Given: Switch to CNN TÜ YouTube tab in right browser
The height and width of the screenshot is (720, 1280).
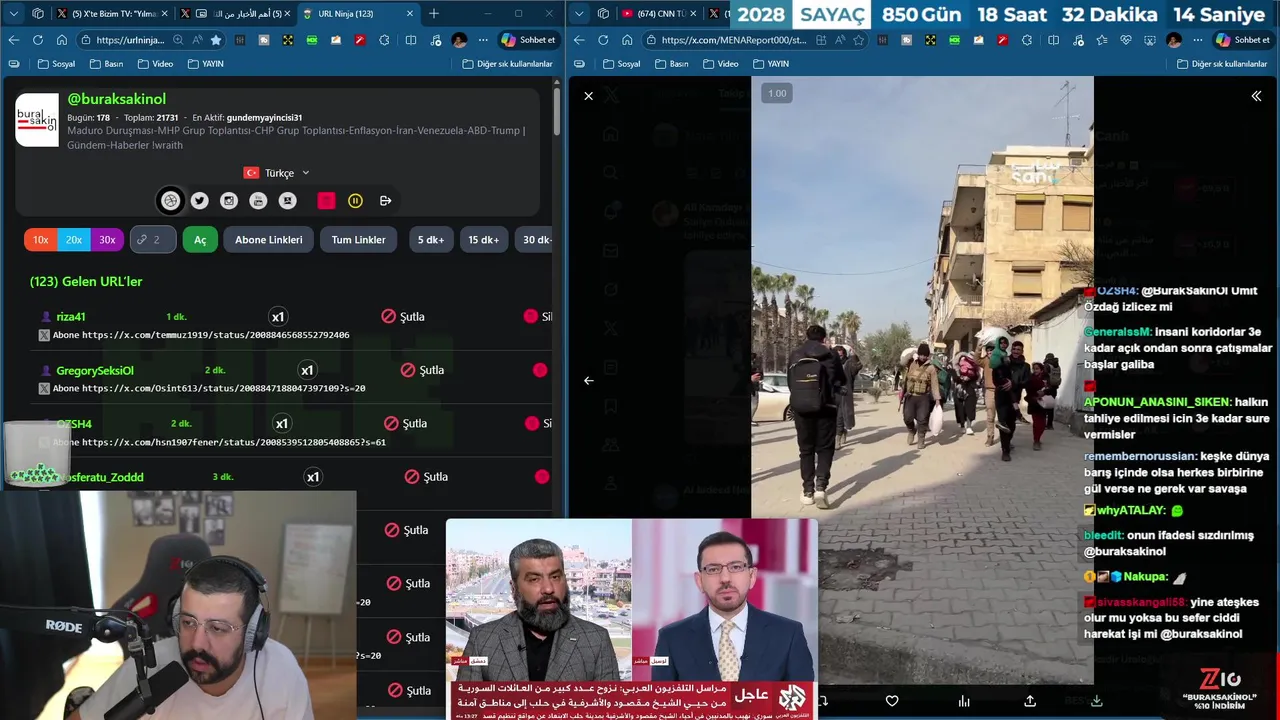Looking at the screenshot, I should (x=658, y=14).
